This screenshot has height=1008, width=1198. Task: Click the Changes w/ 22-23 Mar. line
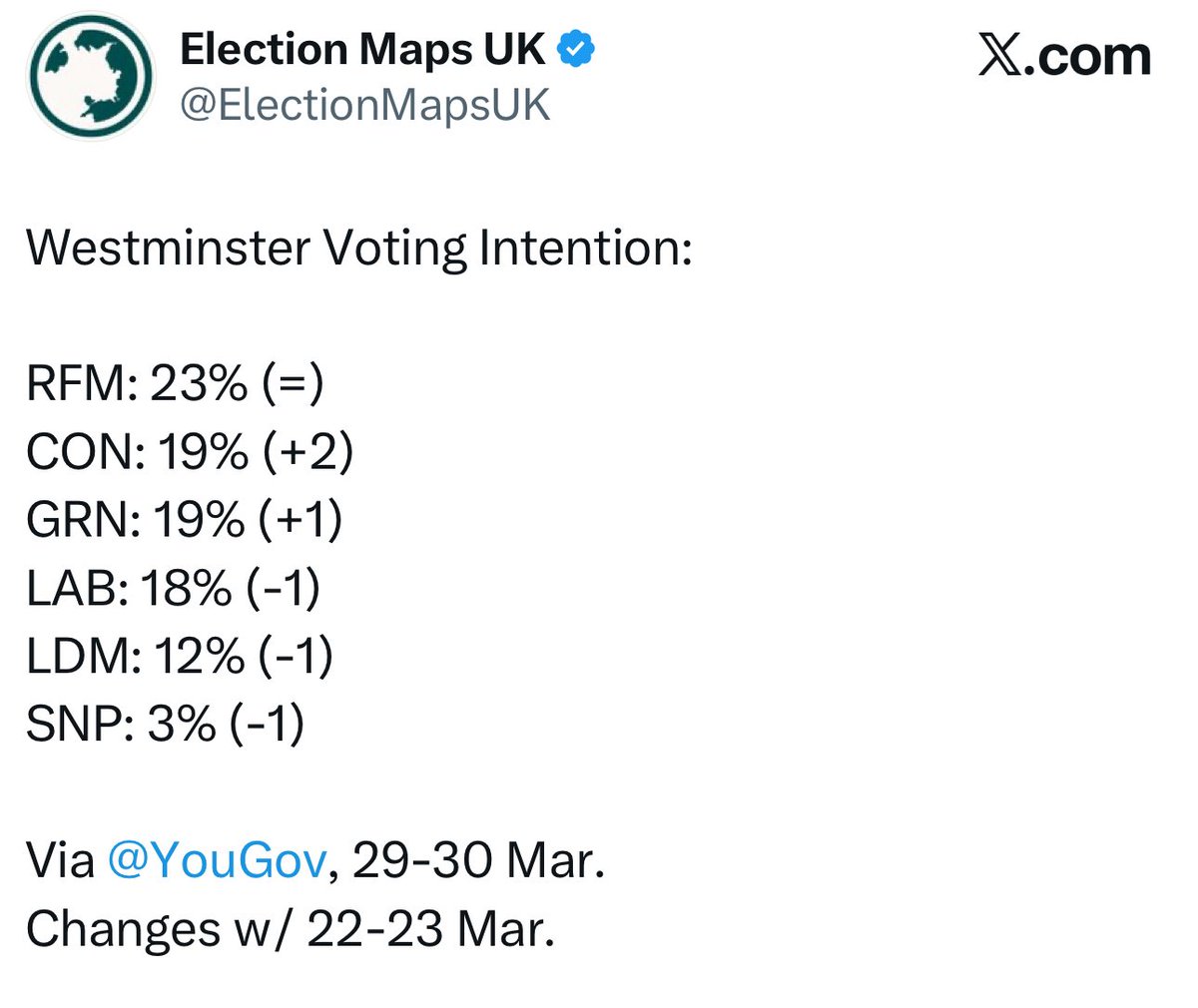click(x=290, y=928)
